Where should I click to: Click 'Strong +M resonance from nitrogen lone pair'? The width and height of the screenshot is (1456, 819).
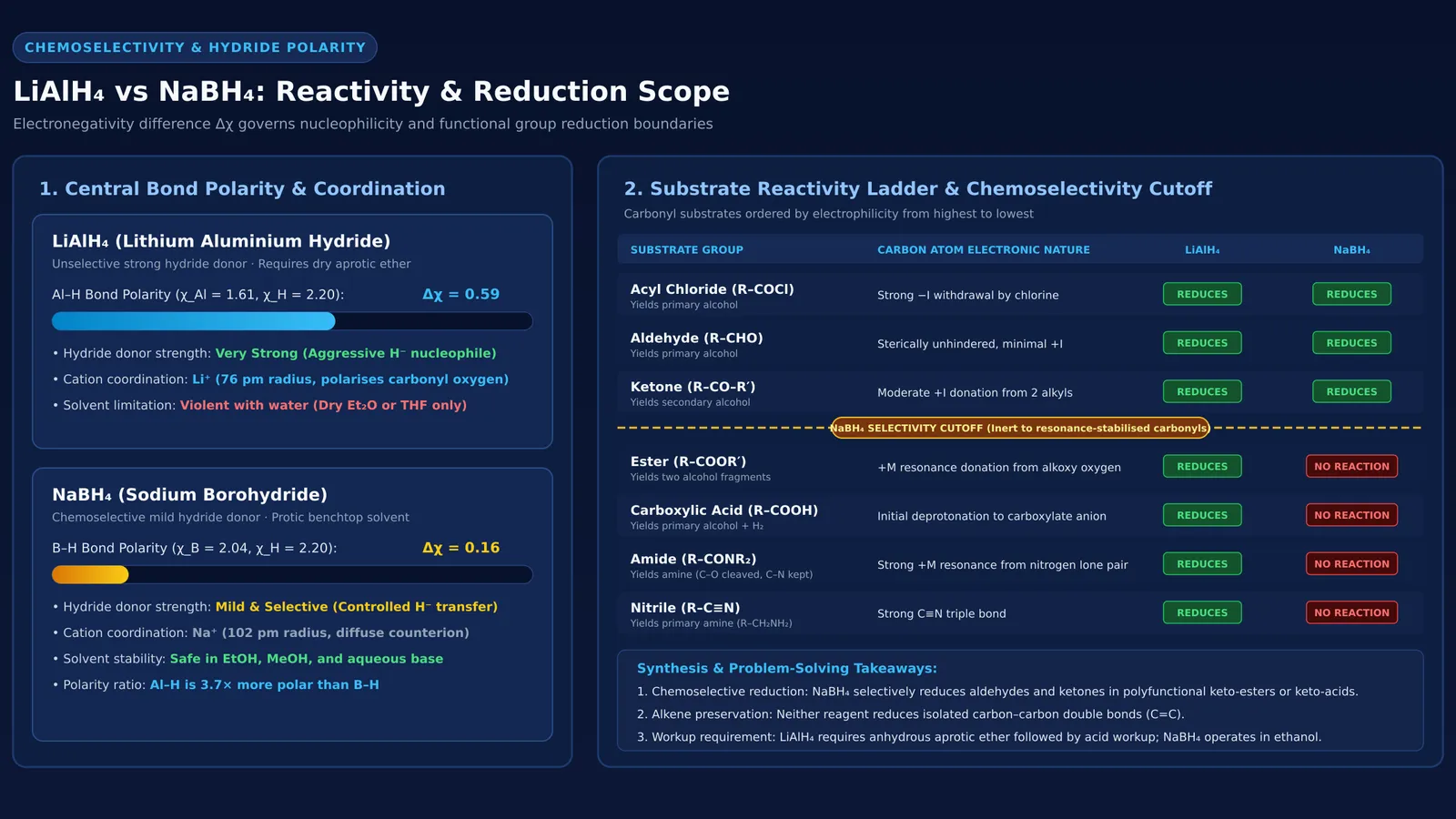click(1002, 565)
